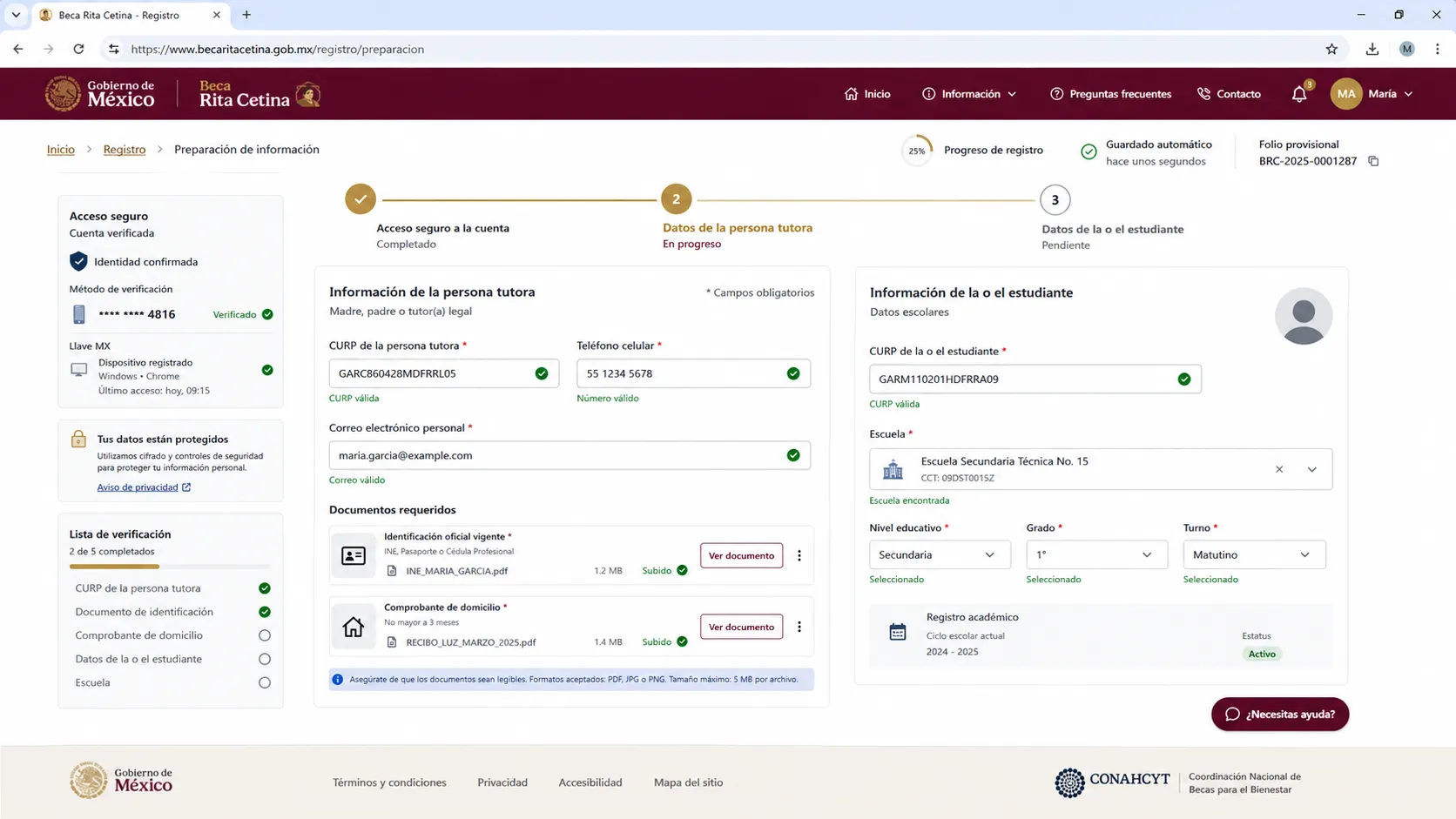Click the Lista de verificación progress bar
Screen dimensions: 1456x819
click(170, 567)
